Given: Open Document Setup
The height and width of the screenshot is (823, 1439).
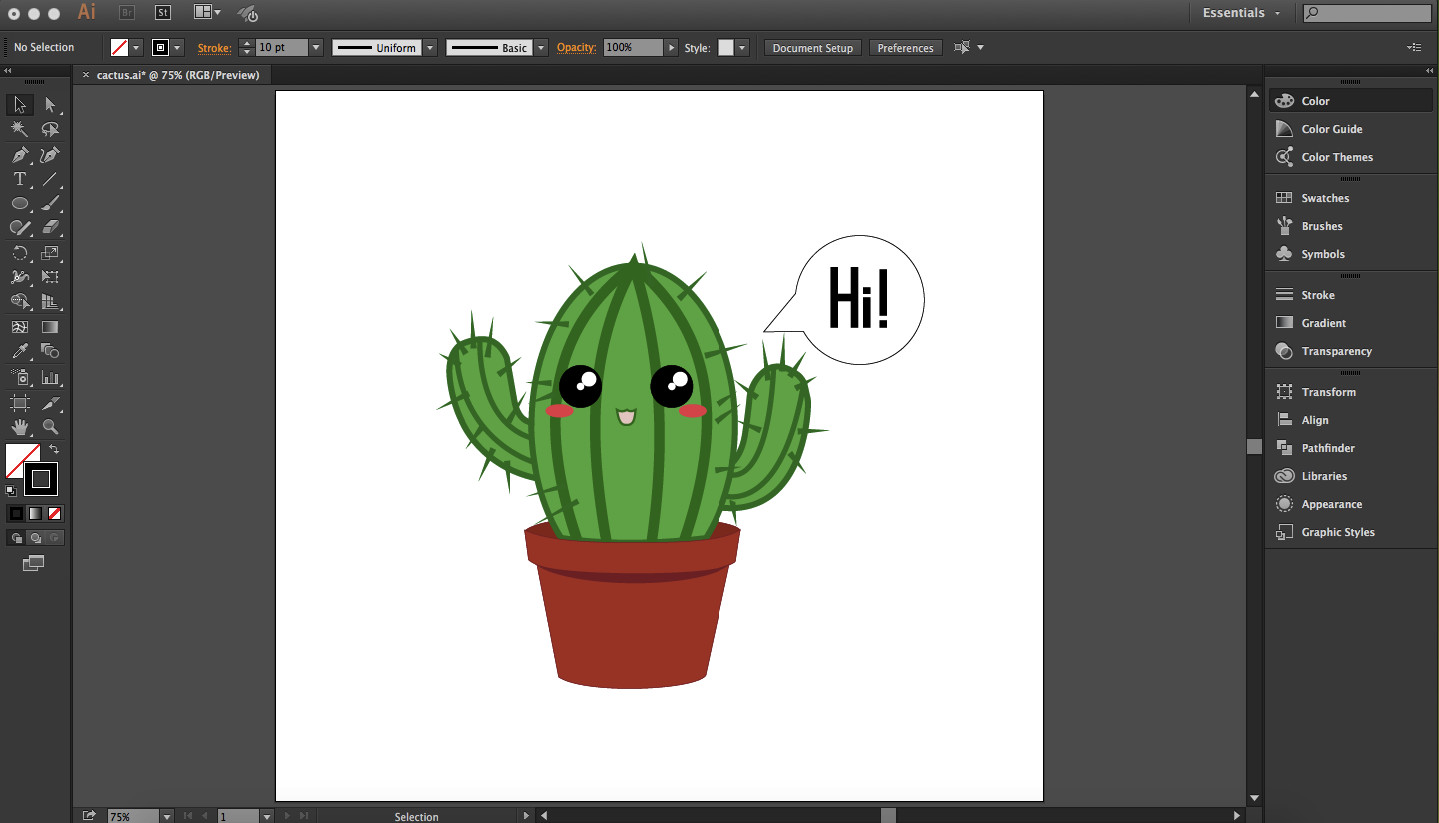Looking at the screenshot, I should coord(812,47).
